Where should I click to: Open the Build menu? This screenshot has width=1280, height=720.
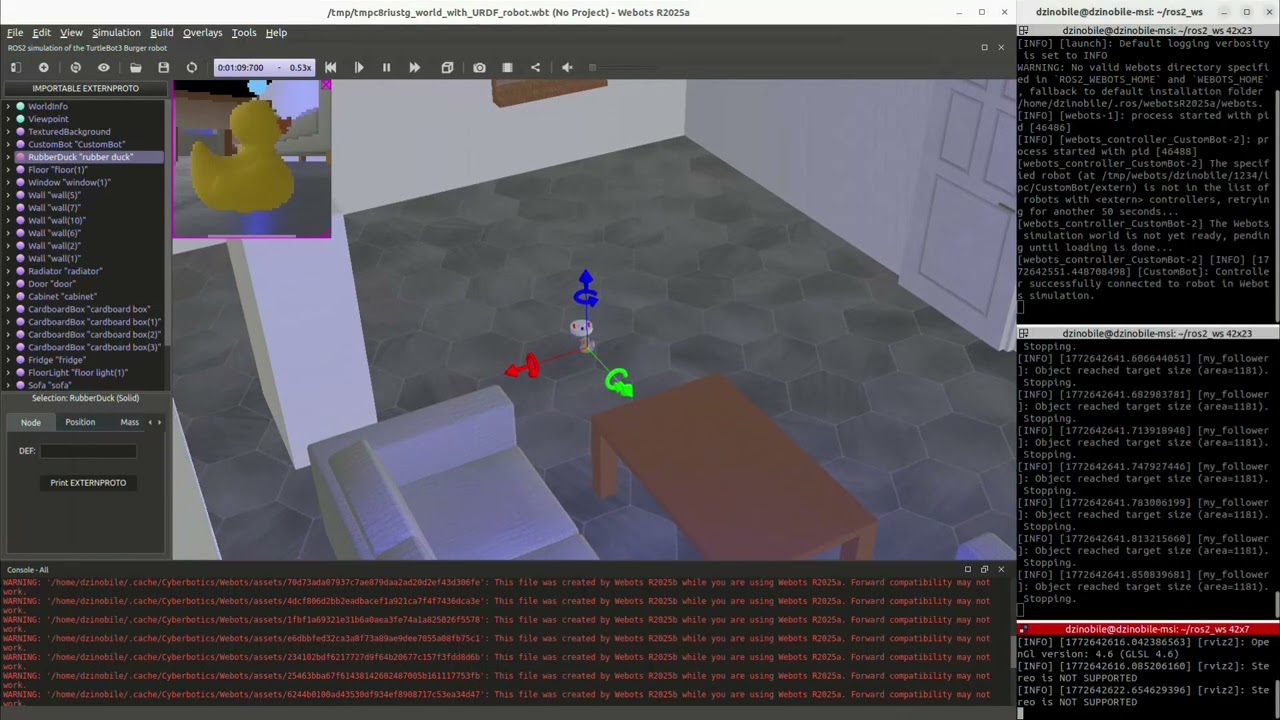[161, 32]
